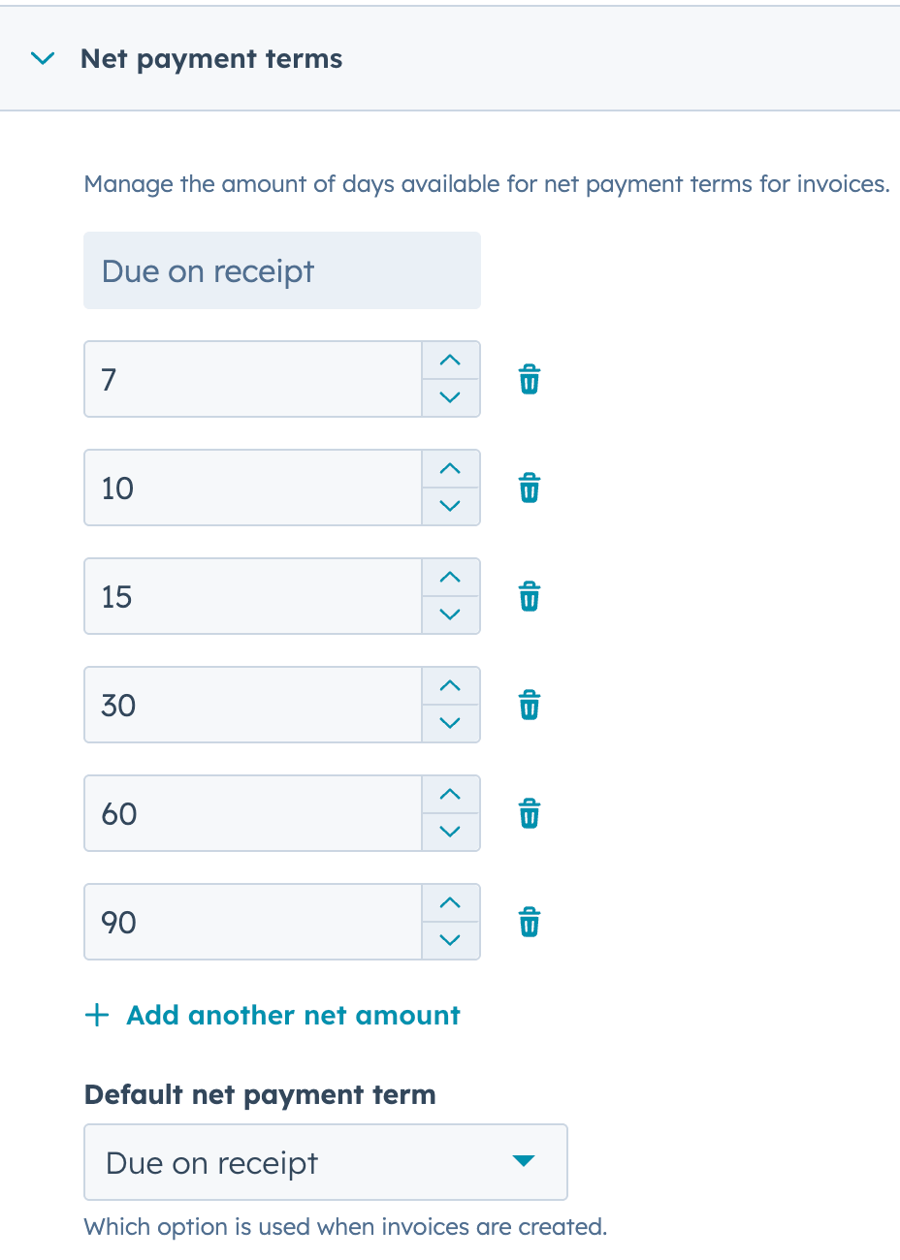Screen dimensions: 900x1260
Task: Collapse the Net payment terms section
Action: (x=42, y=58)
